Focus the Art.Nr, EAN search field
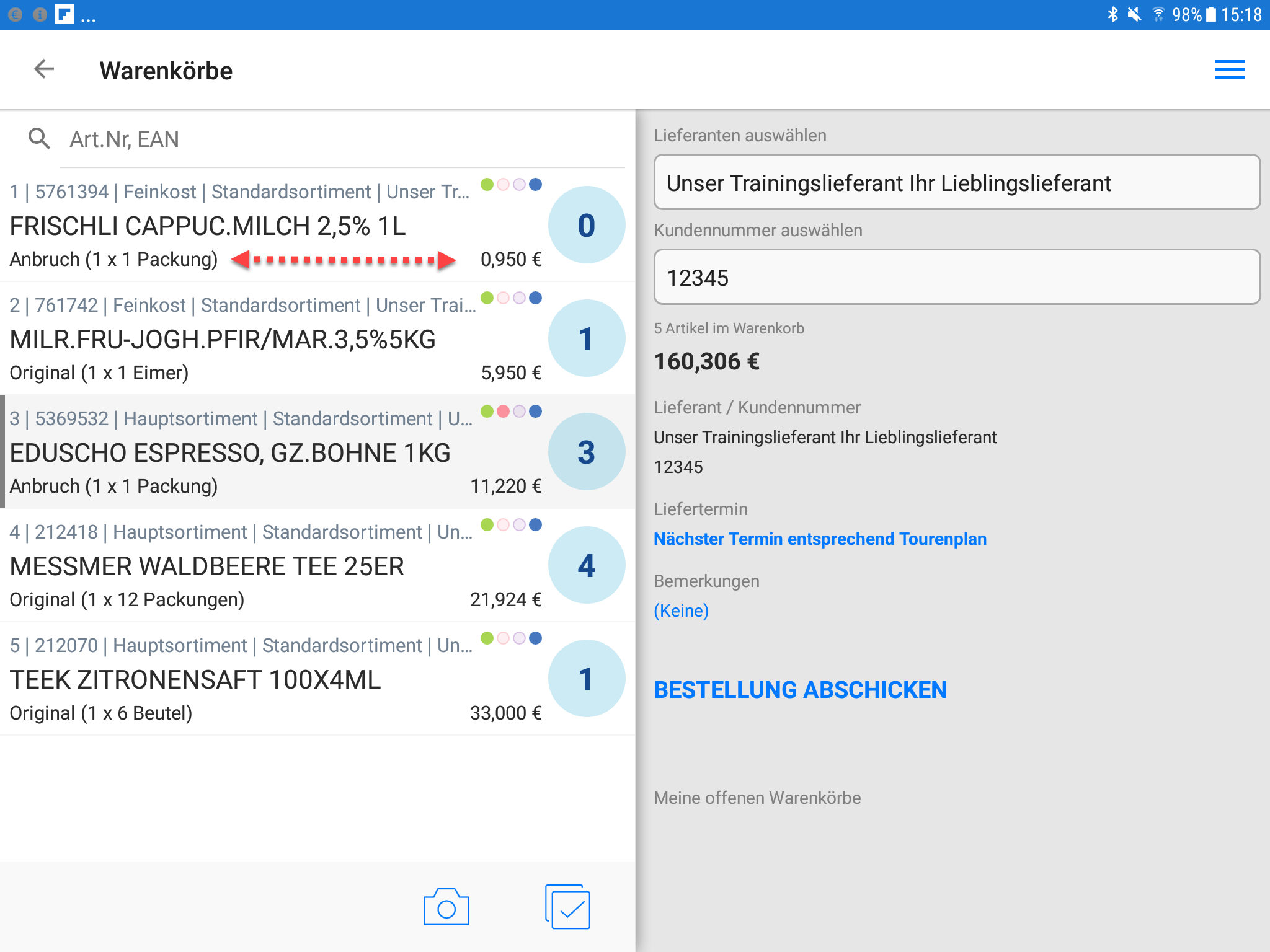The image size is (1270, 952). (x=341, y=139)
